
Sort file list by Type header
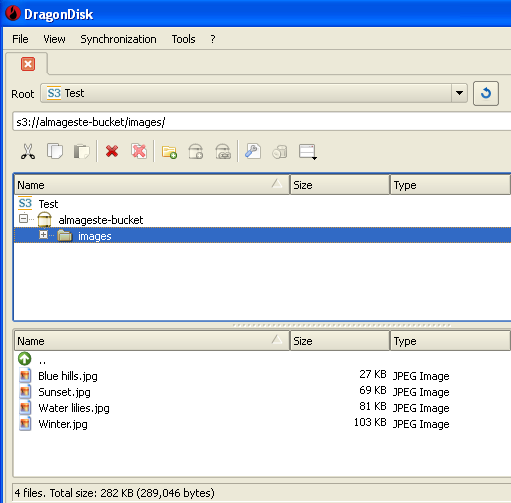point(450,341)
